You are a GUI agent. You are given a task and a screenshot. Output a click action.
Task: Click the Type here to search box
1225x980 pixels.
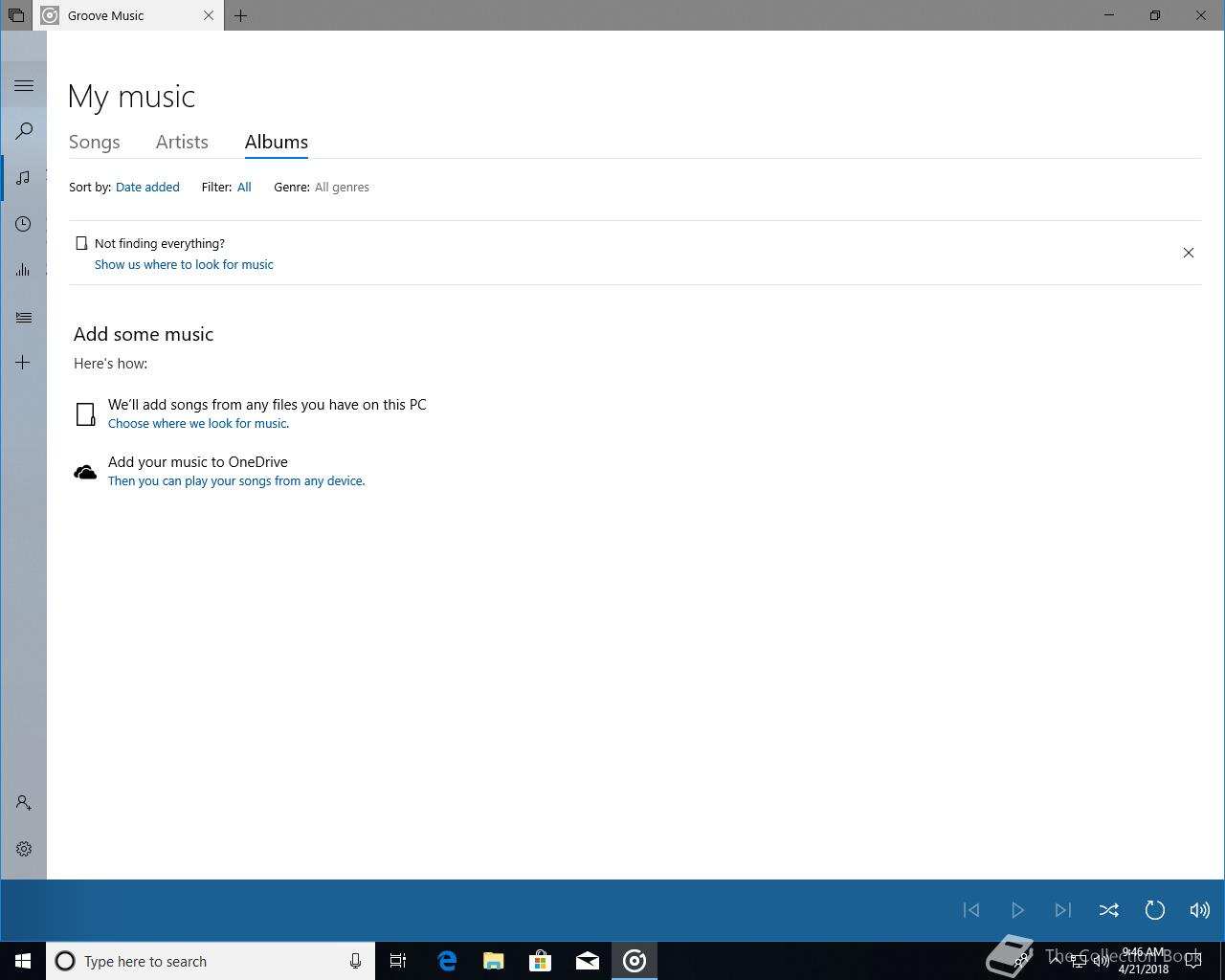[211, 961]
